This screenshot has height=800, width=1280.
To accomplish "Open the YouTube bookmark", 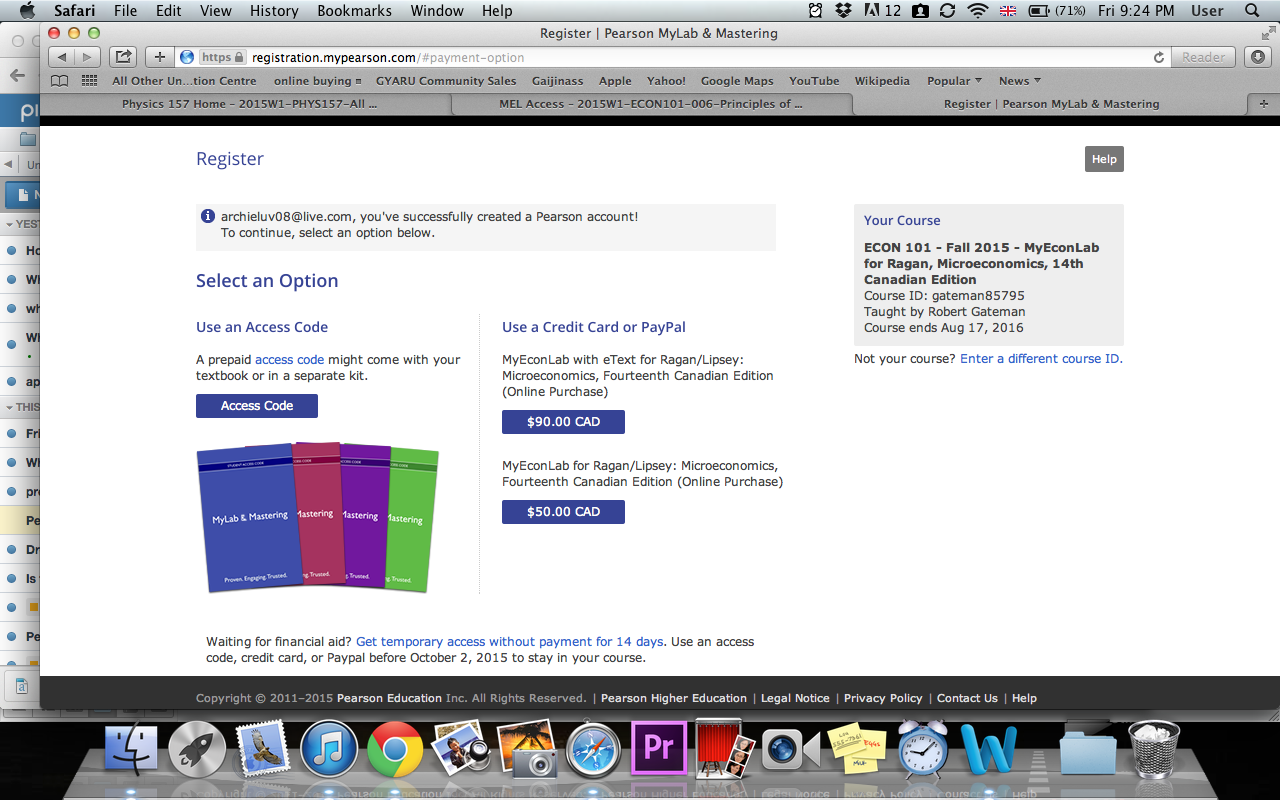I will [814, 81].
